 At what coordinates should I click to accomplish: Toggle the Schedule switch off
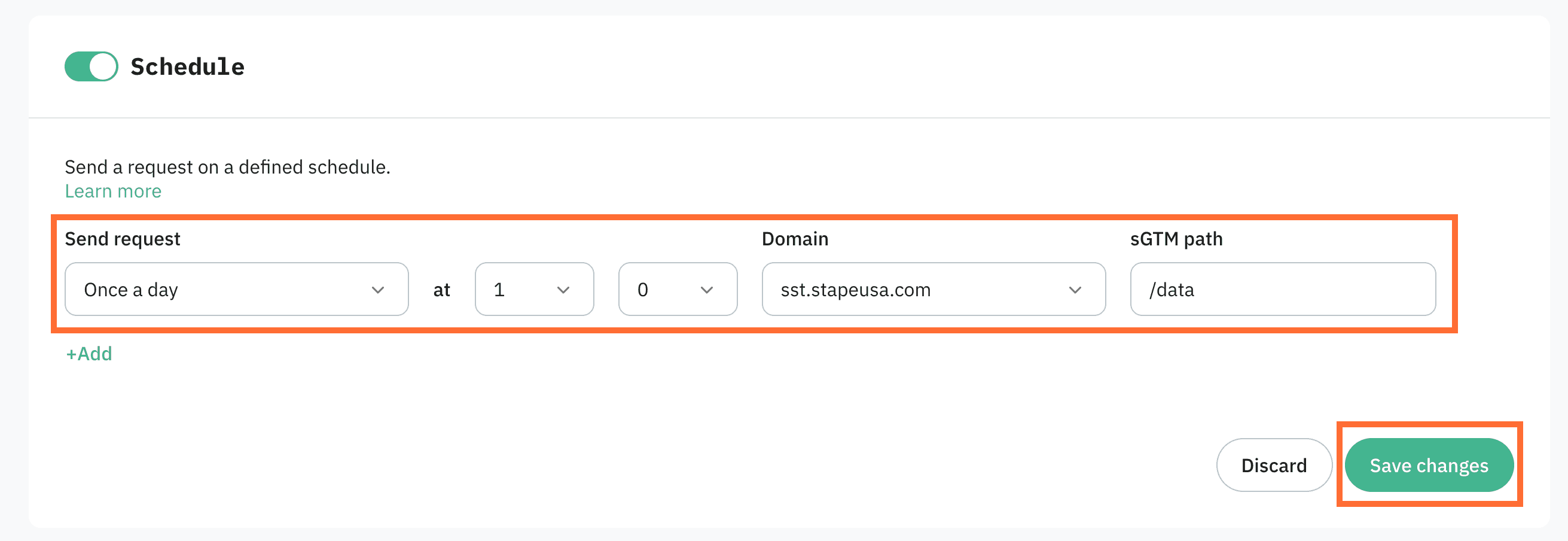coord(91,66)
